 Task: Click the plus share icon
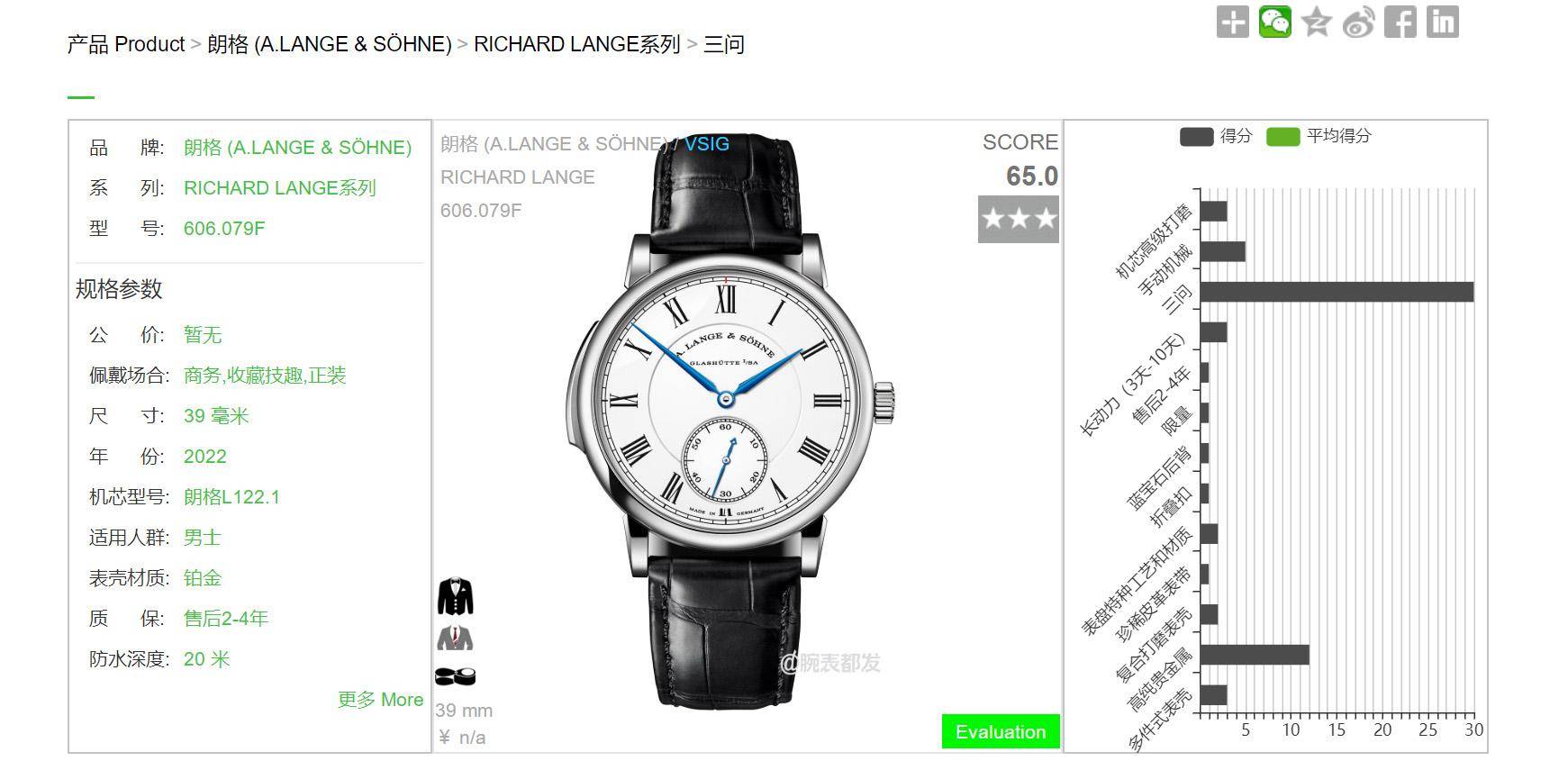(x=1232, y=22)
